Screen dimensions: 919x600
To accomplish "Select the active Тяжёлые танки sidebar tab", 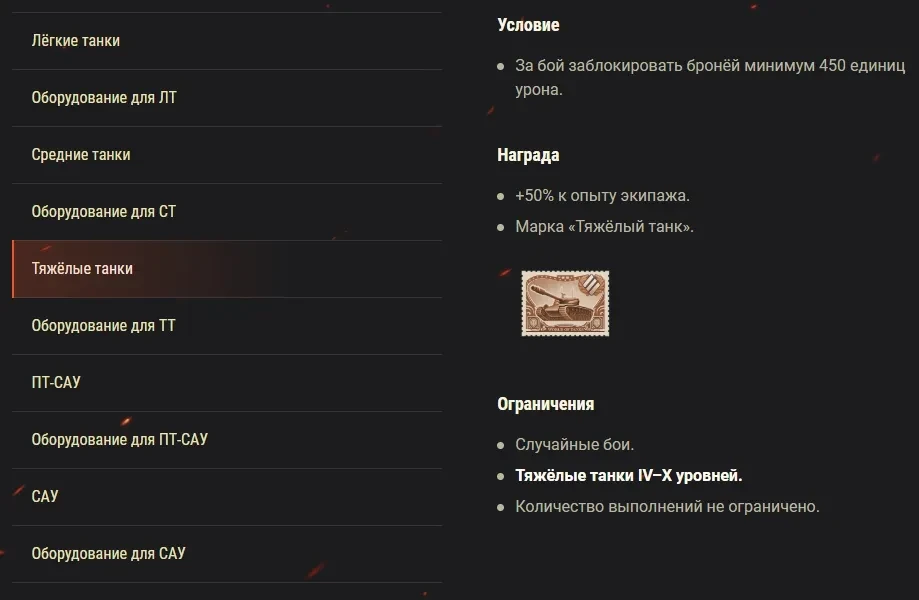I will pyautogui.click(x=82, y=269).
